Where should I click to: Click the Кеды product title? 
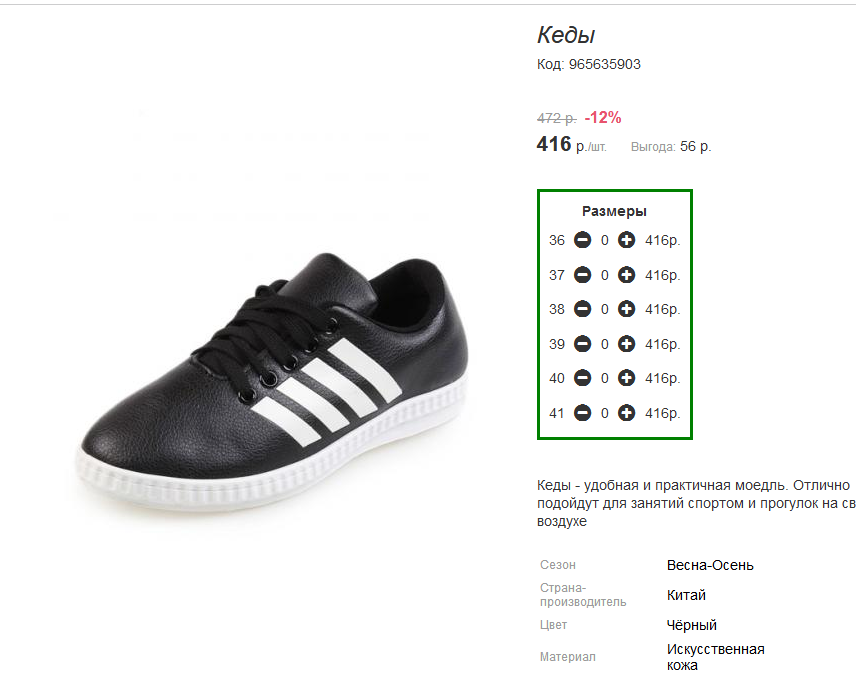point(566,35)
